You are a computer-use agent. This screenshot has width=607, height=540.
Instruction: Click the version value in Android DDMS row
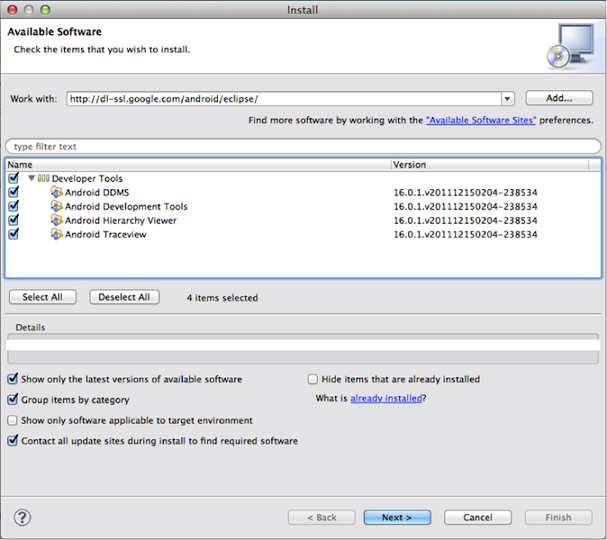tap(465, 192)
